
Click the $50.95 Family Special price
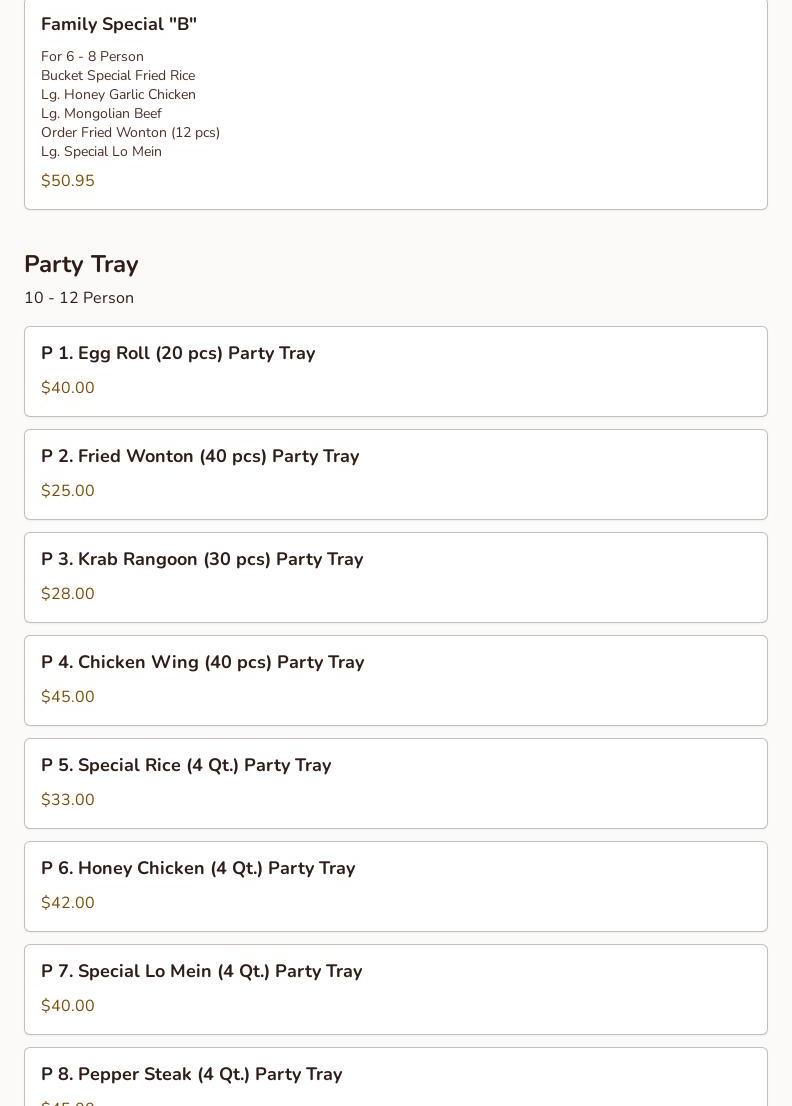pos(68,181)
